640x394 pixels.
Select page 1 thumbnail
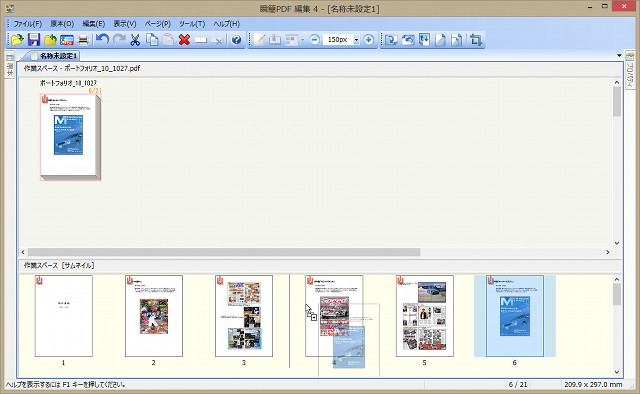[x=64, y=316]
